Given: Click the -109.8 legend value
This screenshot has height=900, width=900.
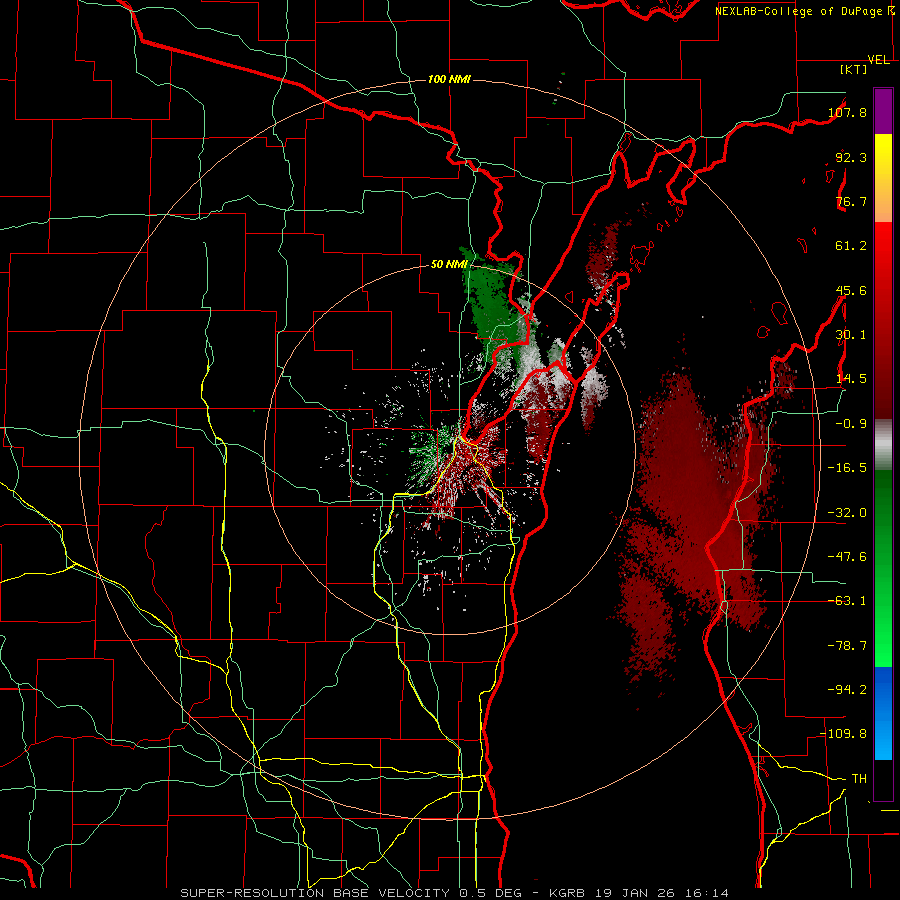Looking at the screenshot, I should point(844,734).
